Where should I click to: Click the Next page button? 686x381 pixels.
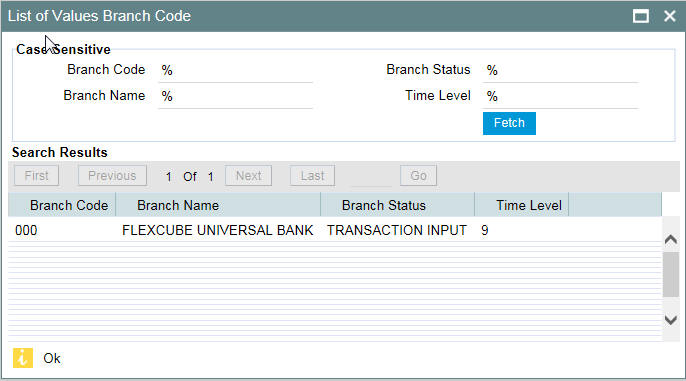click(248, 176)
